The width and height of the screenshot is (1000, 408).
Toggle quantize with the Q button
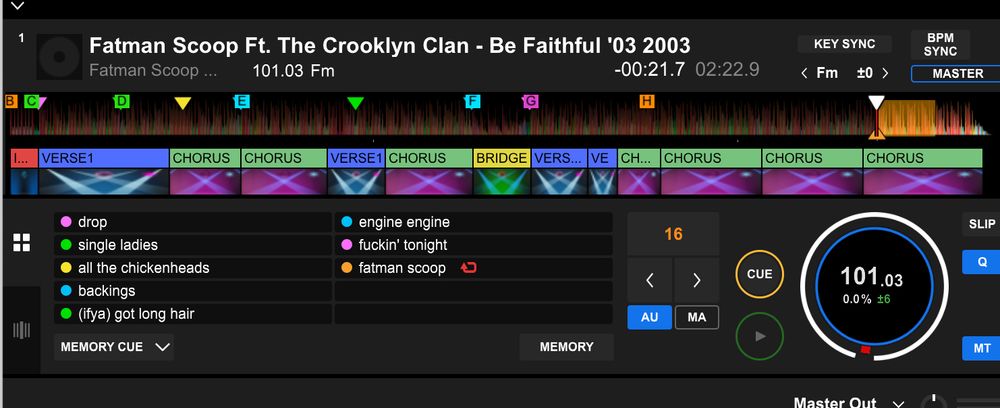(x=982, y=262)
